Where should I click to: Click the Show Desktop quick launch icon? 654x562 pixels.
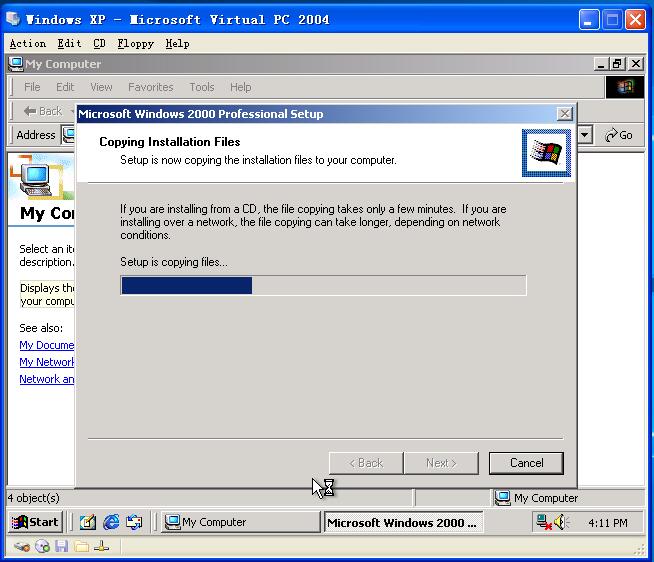[88, 522]
